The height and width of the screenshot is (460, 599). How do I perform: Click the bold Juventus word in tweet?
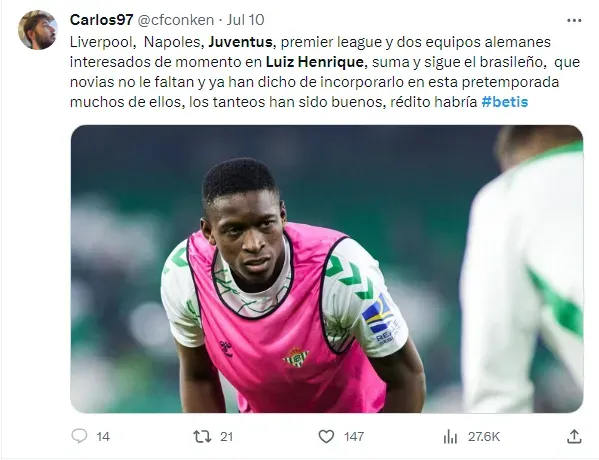point(240,42)
